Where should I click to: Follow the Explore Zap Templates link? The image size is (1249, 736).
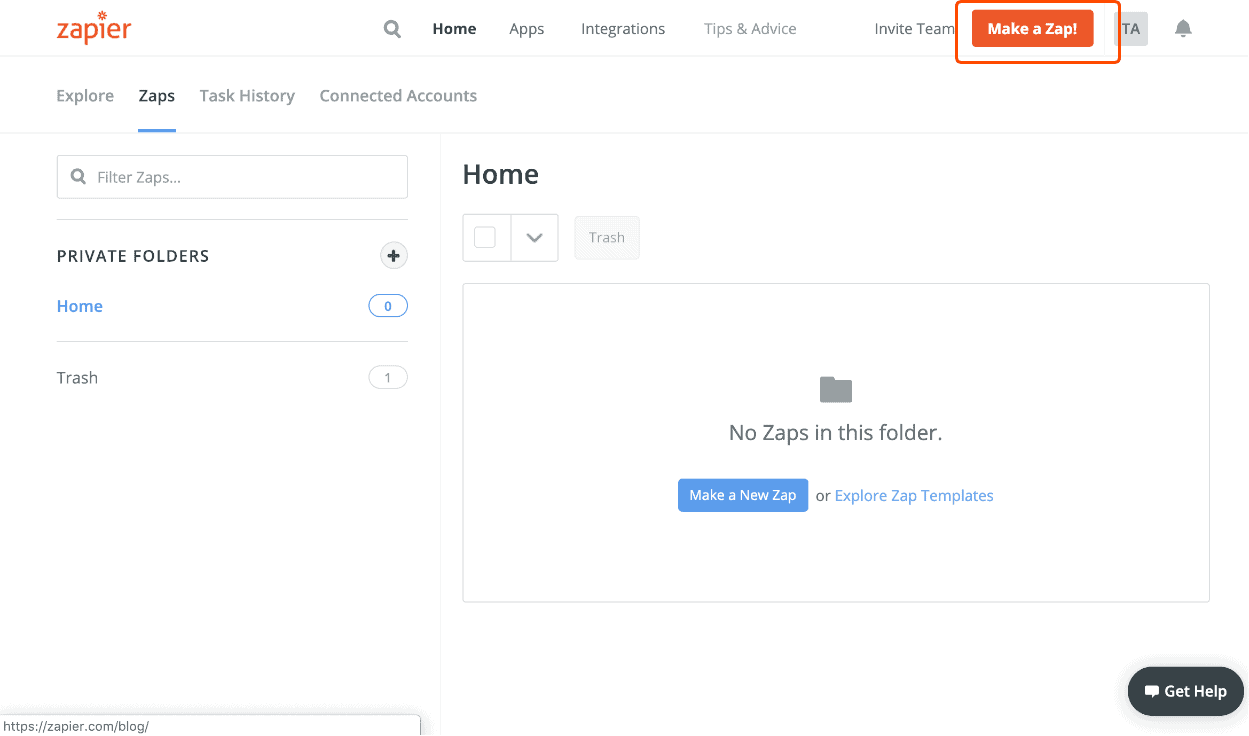click(x=913, y=495)
